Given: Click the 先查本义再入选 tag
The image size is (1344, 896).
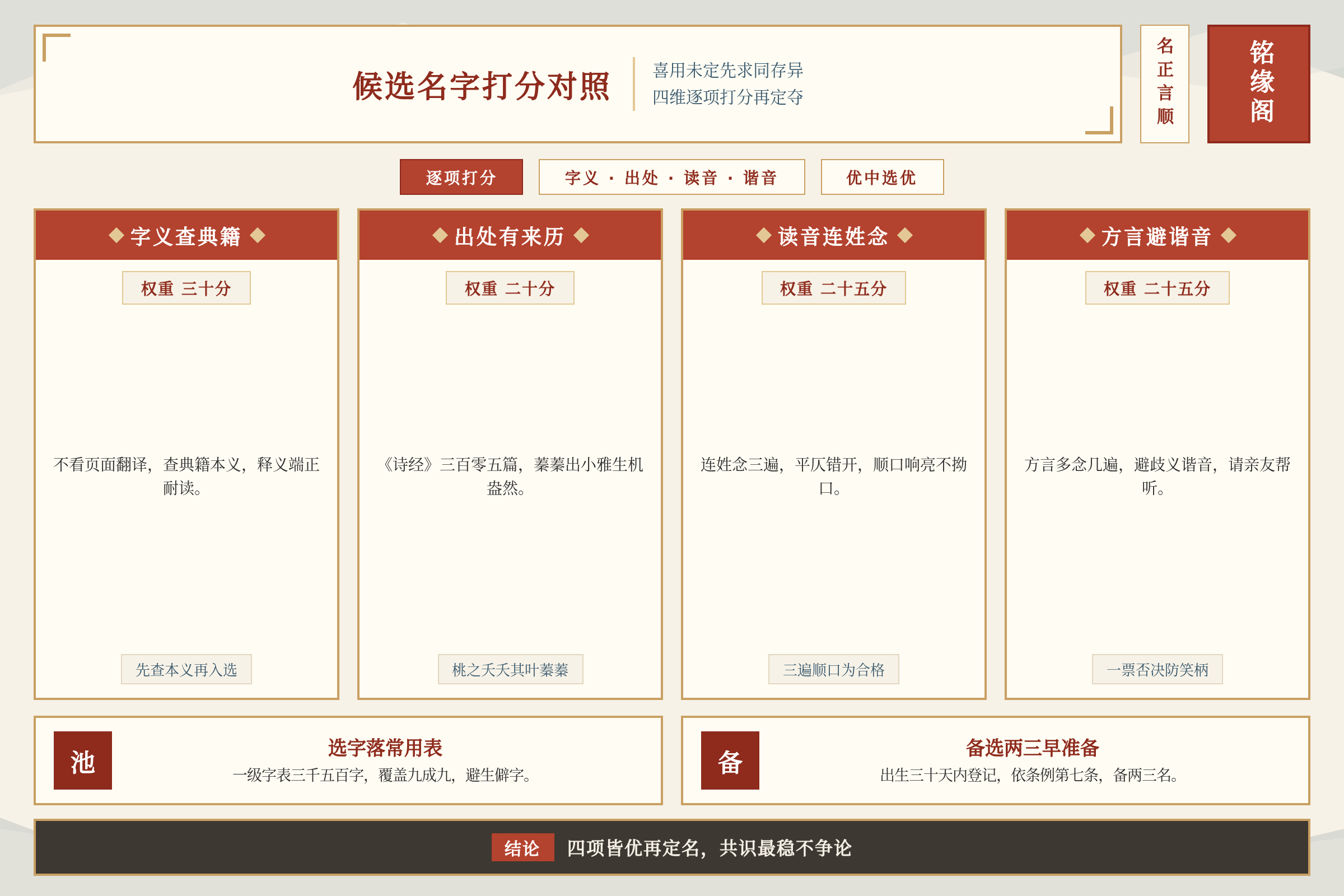Looking at the screenshot, I should (x=186, y=669).
